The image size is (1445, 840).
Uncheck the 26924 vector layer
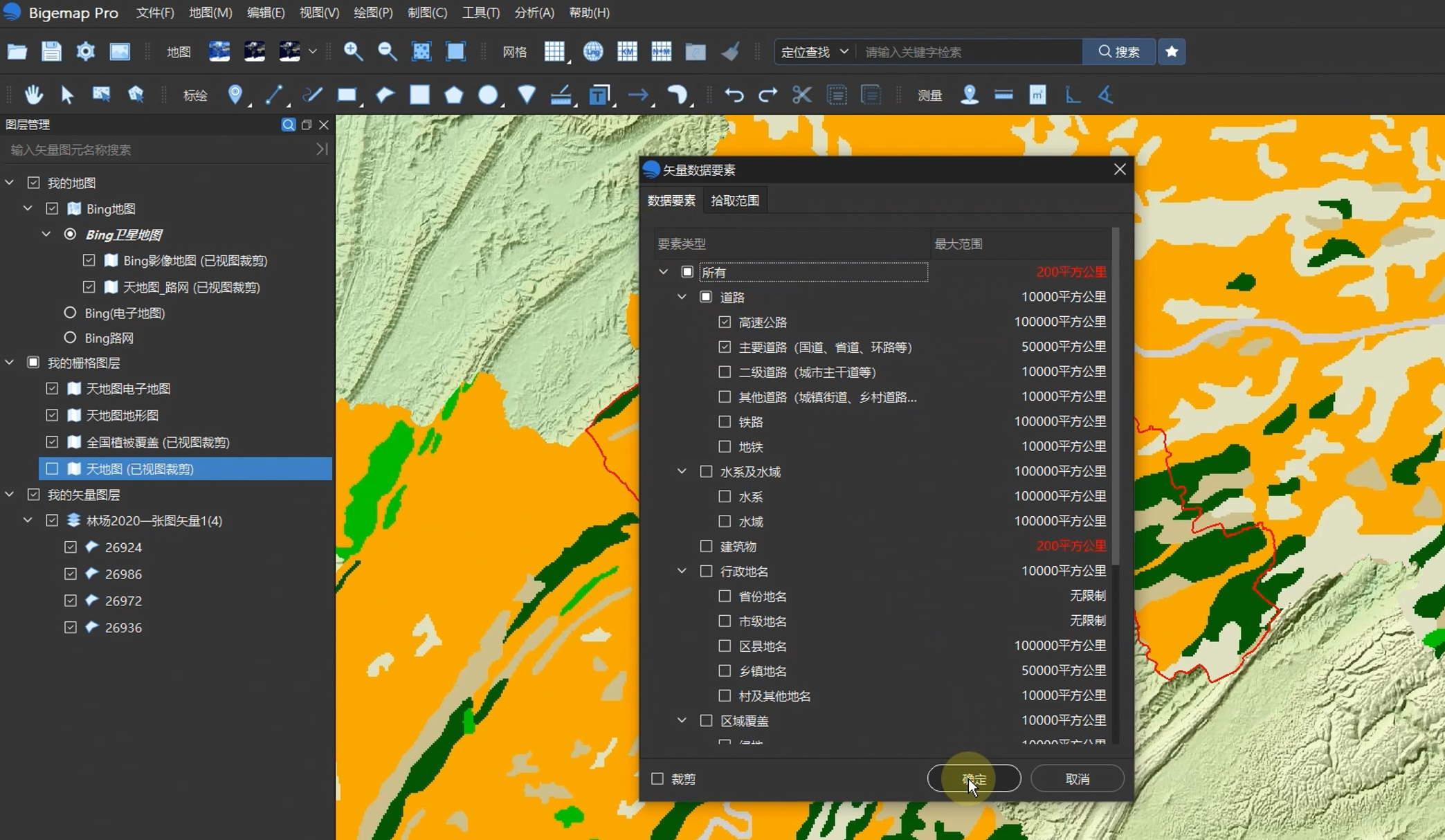point(70,547)
